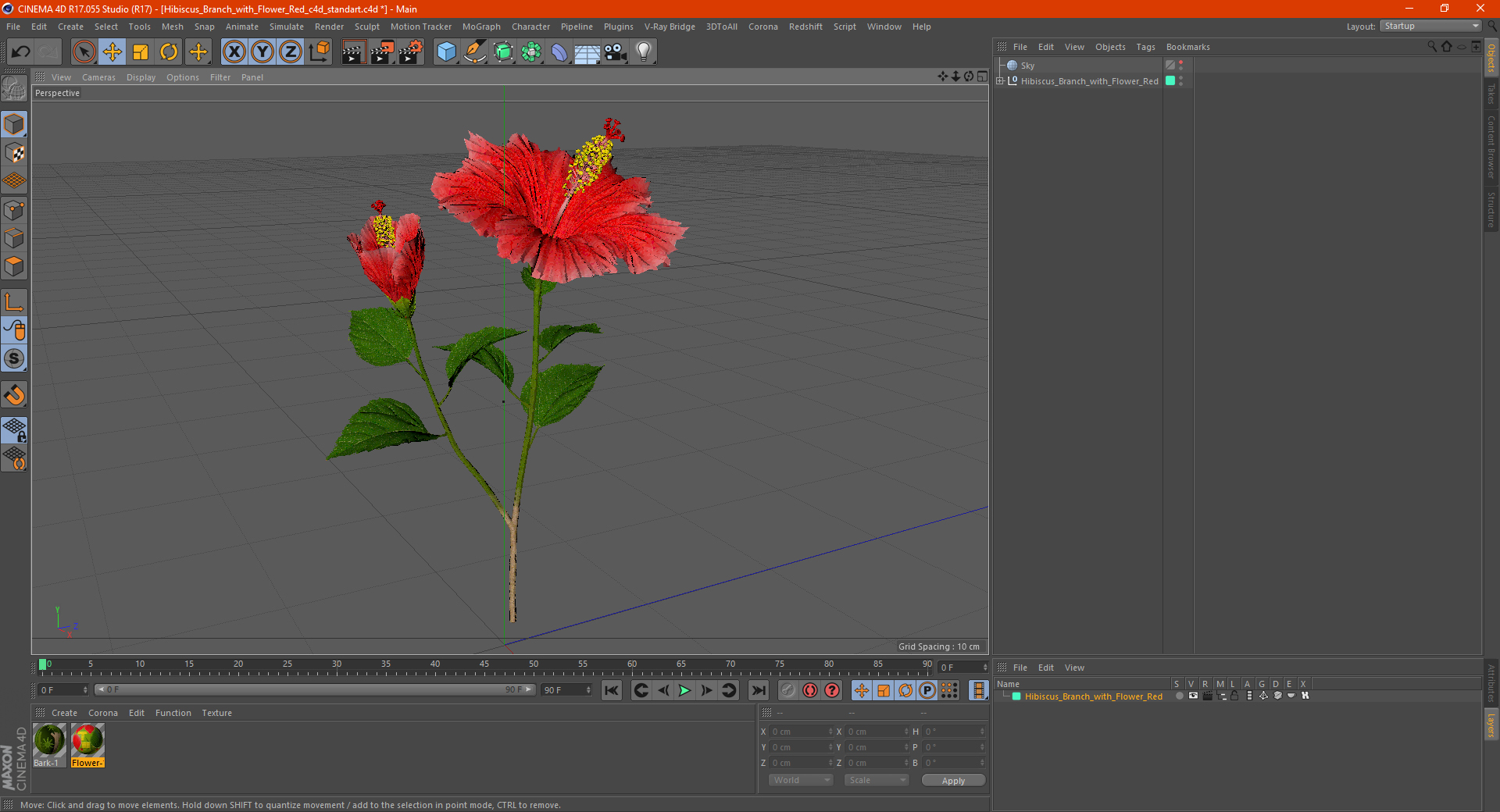Open Edit Render Settings

click(x=411, y=52)
